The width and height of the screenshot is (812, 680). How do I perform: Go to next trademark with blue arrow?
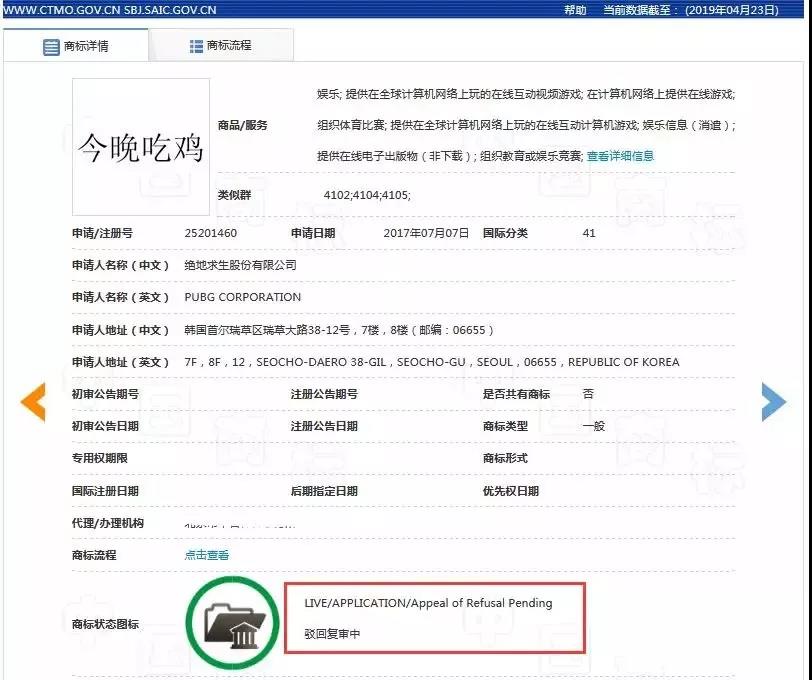coord(774,401)
